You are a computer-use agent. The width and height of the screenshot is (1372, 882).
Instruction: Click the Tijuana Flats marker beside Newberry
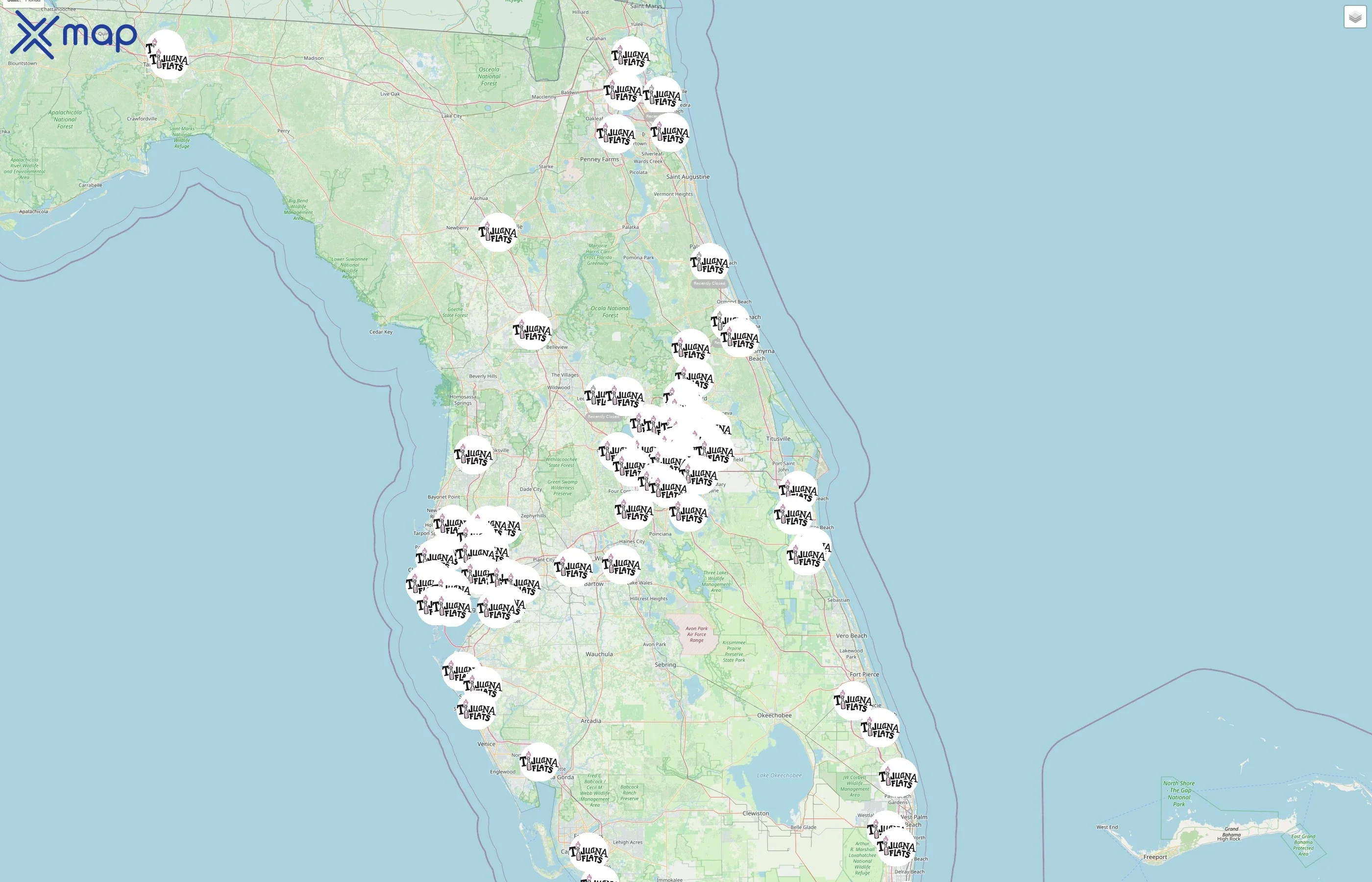498,233
